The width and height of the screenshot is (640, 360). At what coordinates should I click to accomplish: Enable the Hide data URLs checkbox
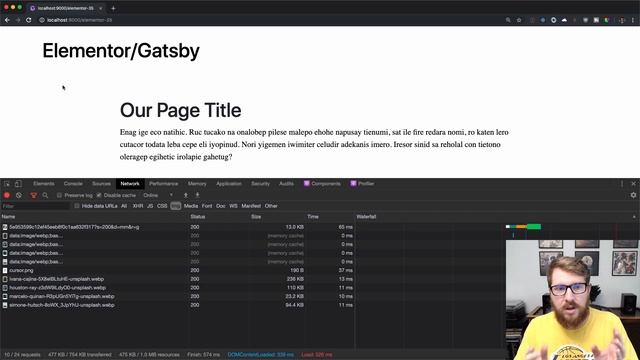coord(77,206)
